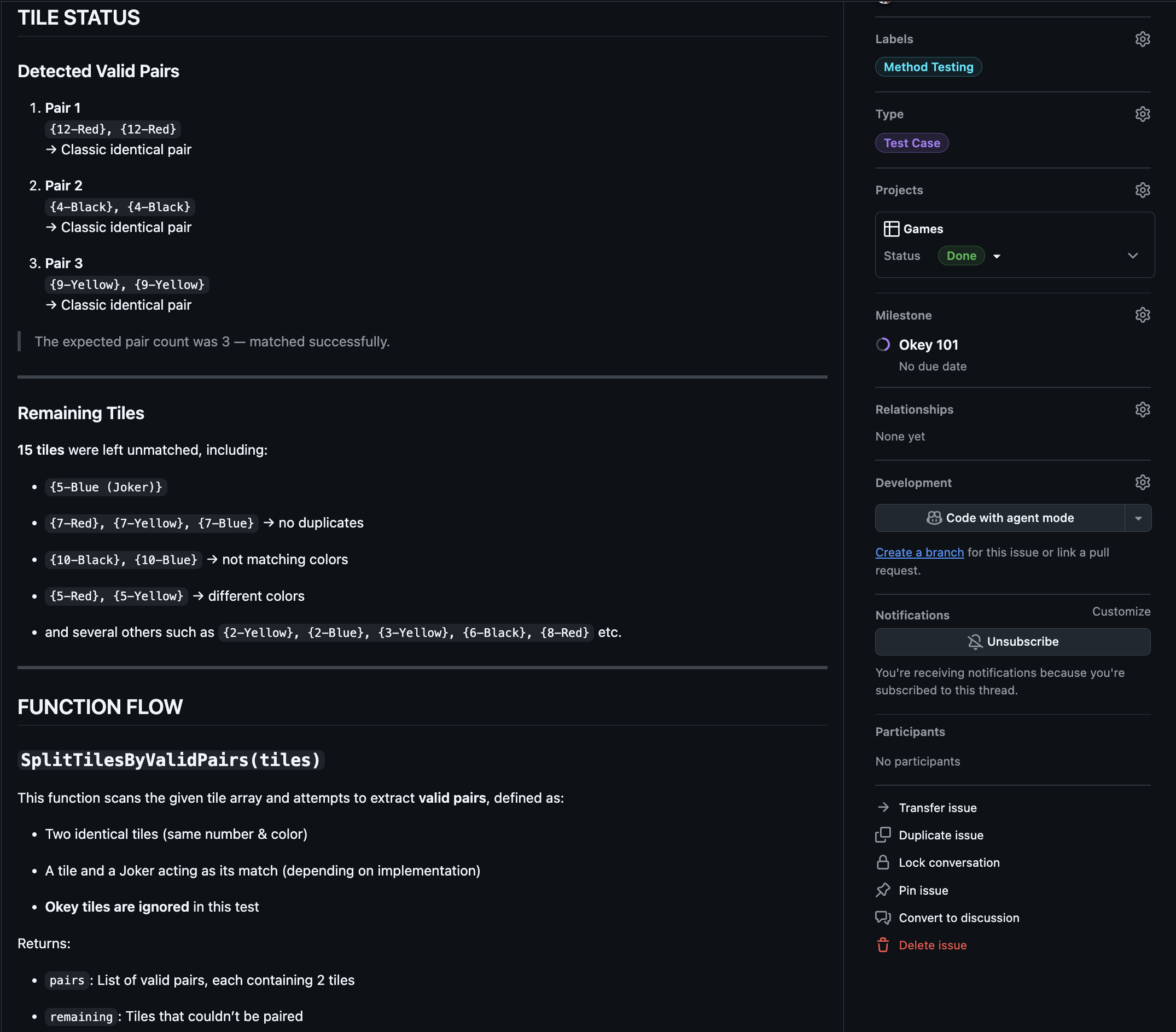The width and height of the screenshot is (1176, 1032).
Task: Click the Create a branch link
Action: [919, 553]
